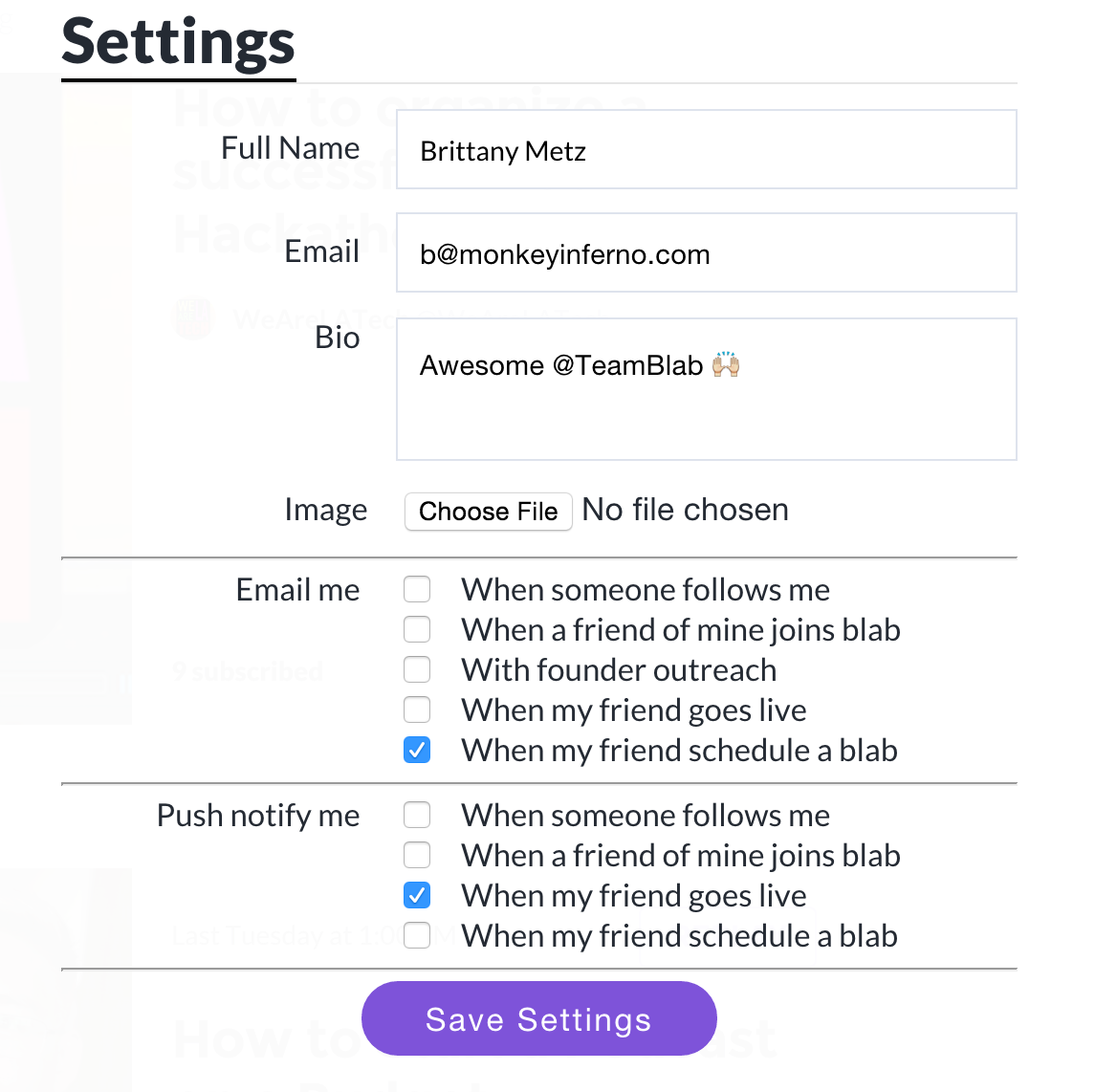Click the "No file chosen" text
The height and width of the screenshot is (1092, 1117).
coord(685,510)
